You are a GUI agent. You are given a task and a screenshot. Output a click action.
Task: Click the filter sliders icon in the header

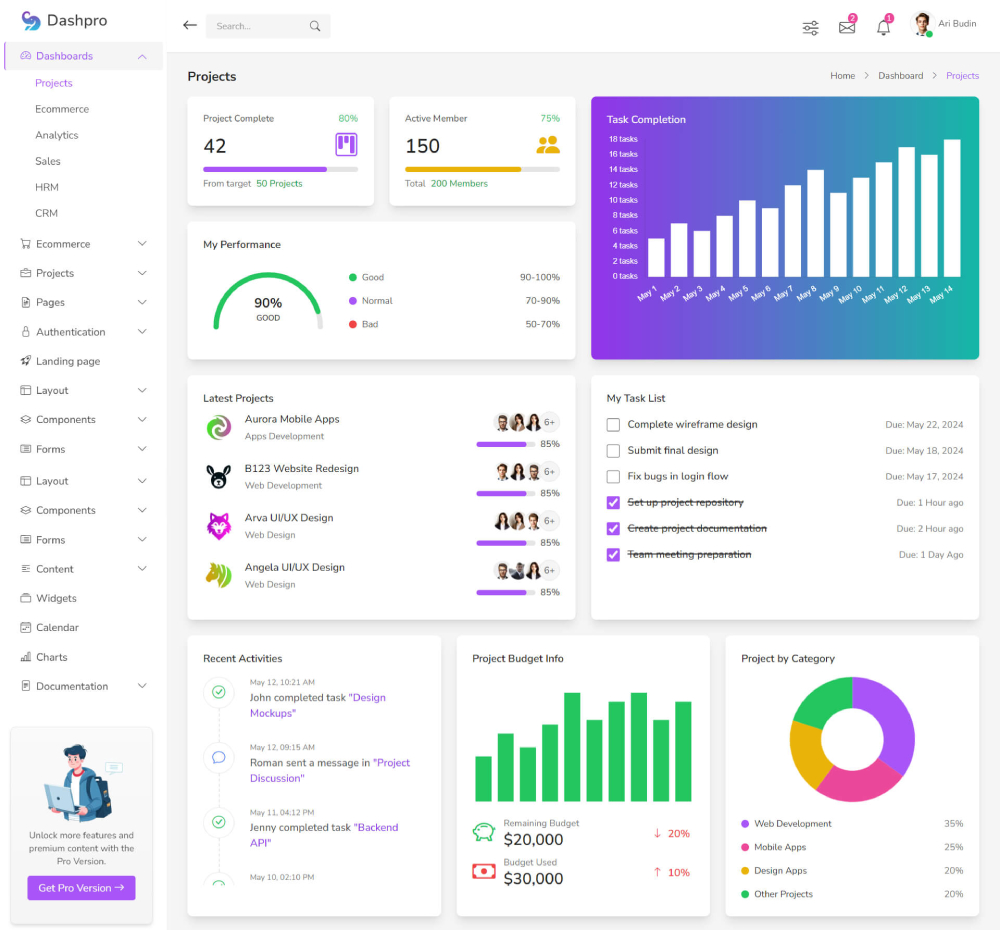tap(810, 27)
